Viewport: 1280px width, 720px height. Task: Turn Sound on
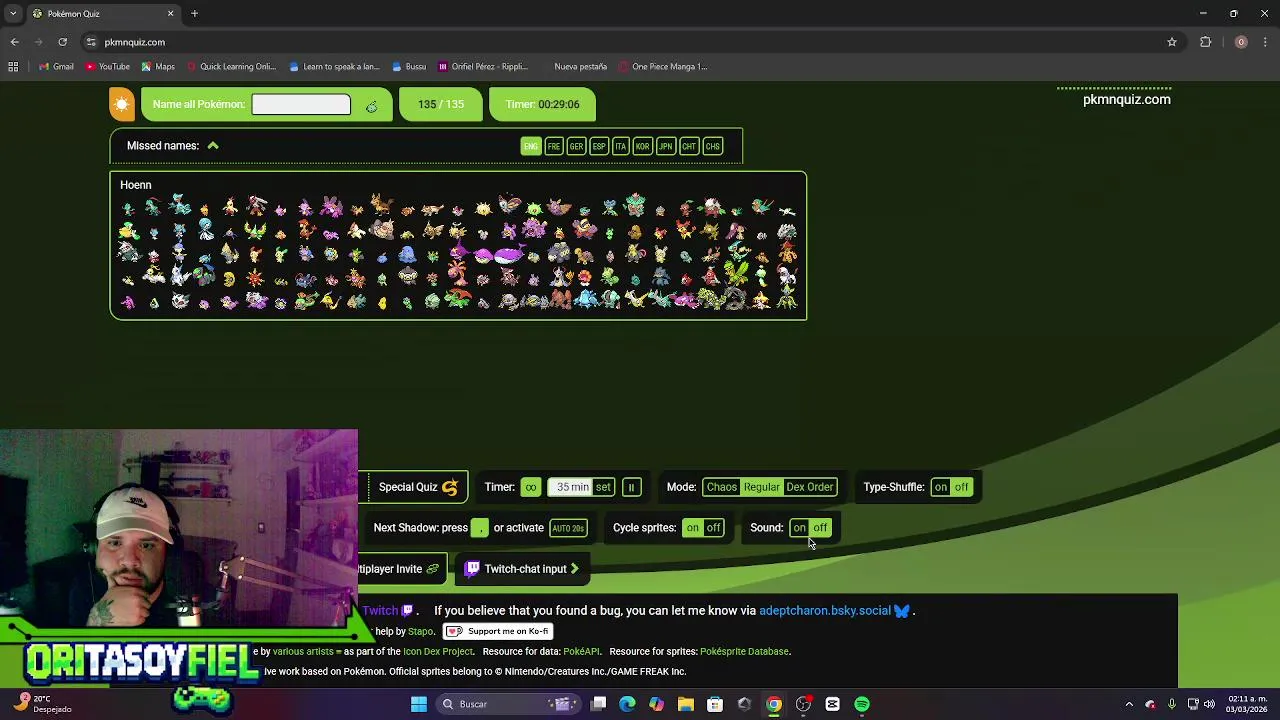pos(799,528)
